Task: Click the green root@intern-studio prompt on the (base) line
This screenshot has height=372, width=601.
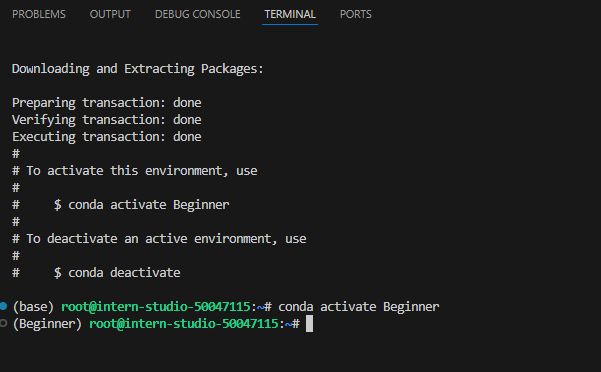Action: click(156, 306)
